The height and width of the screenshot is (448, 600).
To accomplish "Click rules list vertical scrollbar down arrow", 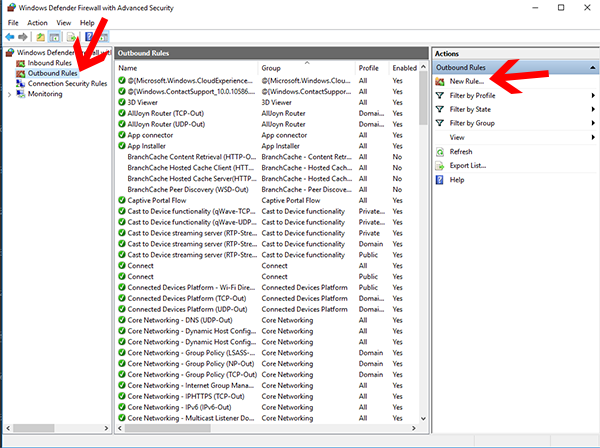I will 423,419.
